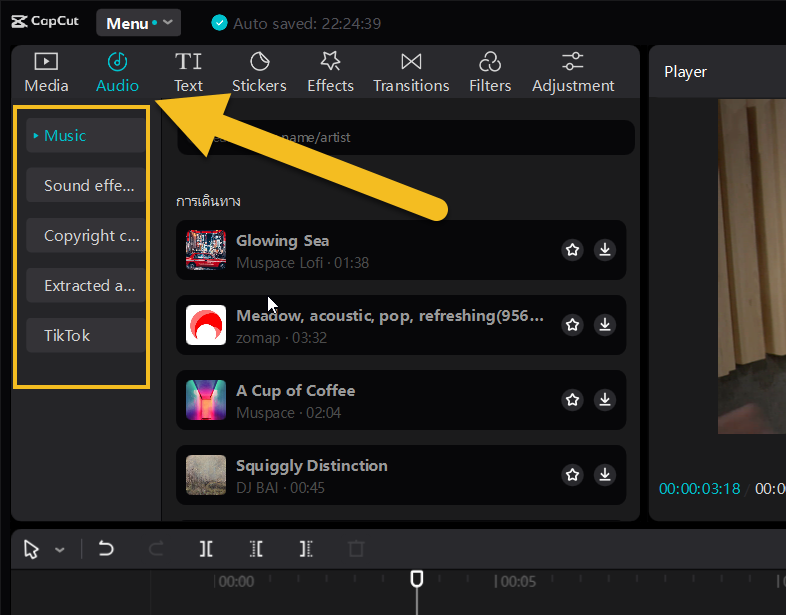786x615 pixels.
Task: Select the Glowing Sea title text
Action: [283, 241]
